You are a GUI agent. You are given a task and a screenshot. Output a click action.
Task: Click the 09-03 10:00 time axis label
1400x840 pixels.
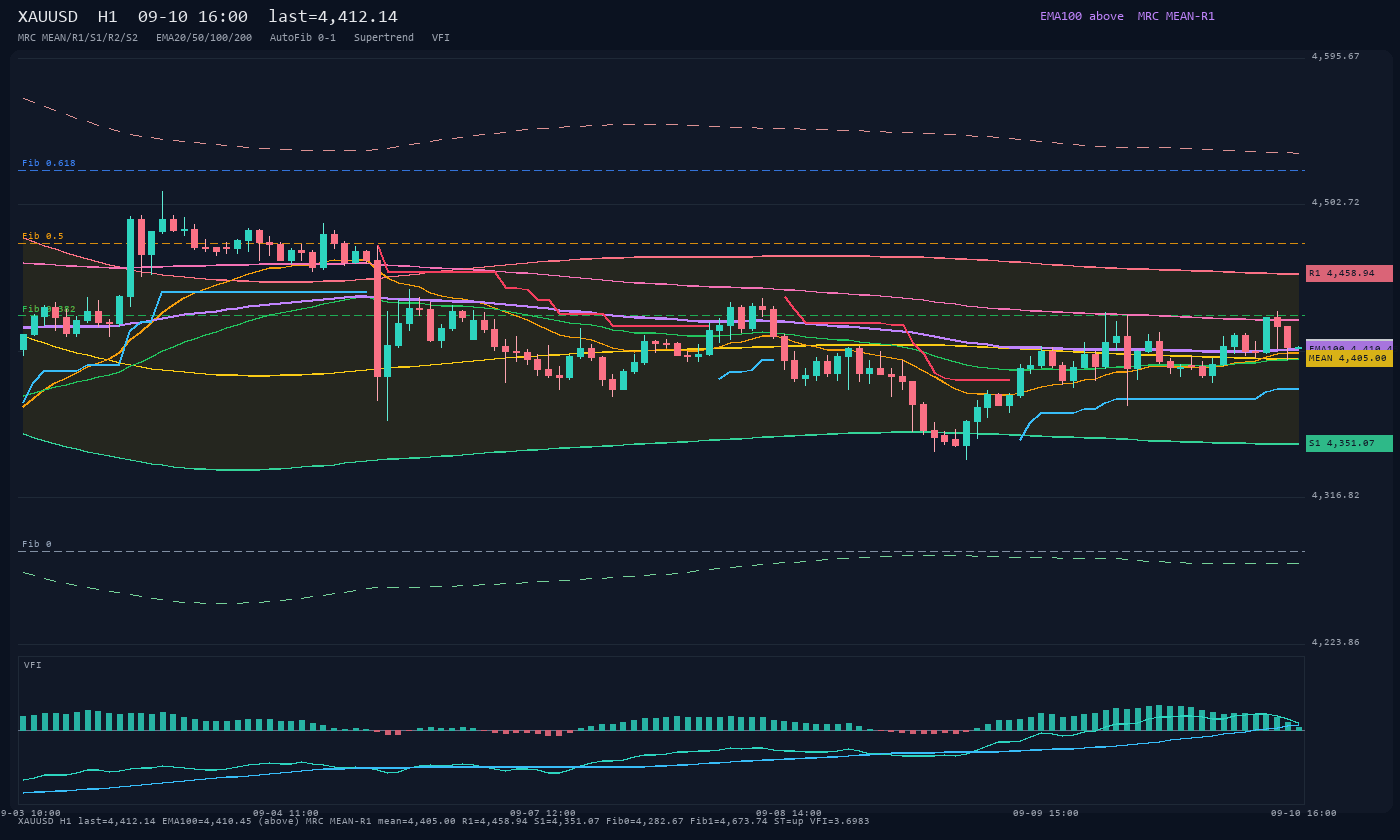pos(31,813)
